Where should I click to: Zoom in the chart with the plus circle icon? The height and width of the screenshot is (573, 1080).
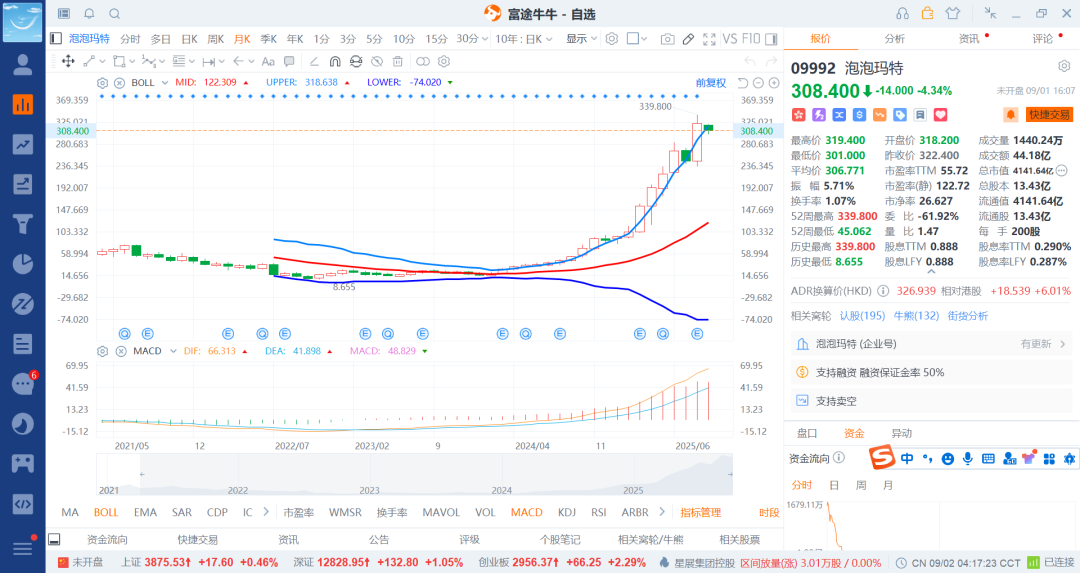click(x=774, y=83)
